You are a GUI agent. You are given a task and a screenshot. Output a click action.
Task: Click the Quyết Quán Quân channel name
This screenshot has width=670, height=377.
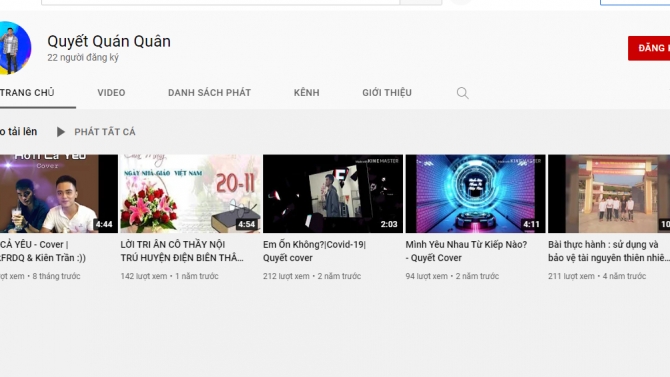click(109, 41)
